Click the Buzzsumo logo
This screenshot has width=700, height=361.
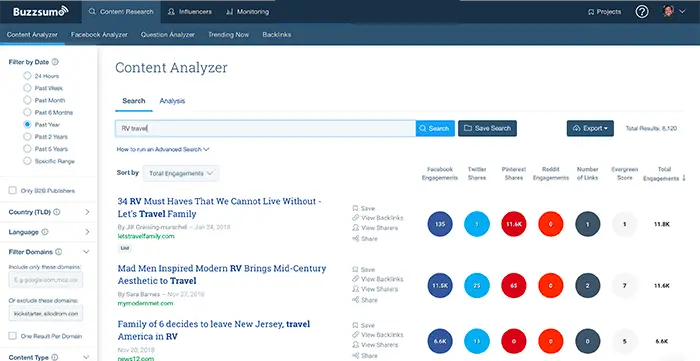(41, 12)
